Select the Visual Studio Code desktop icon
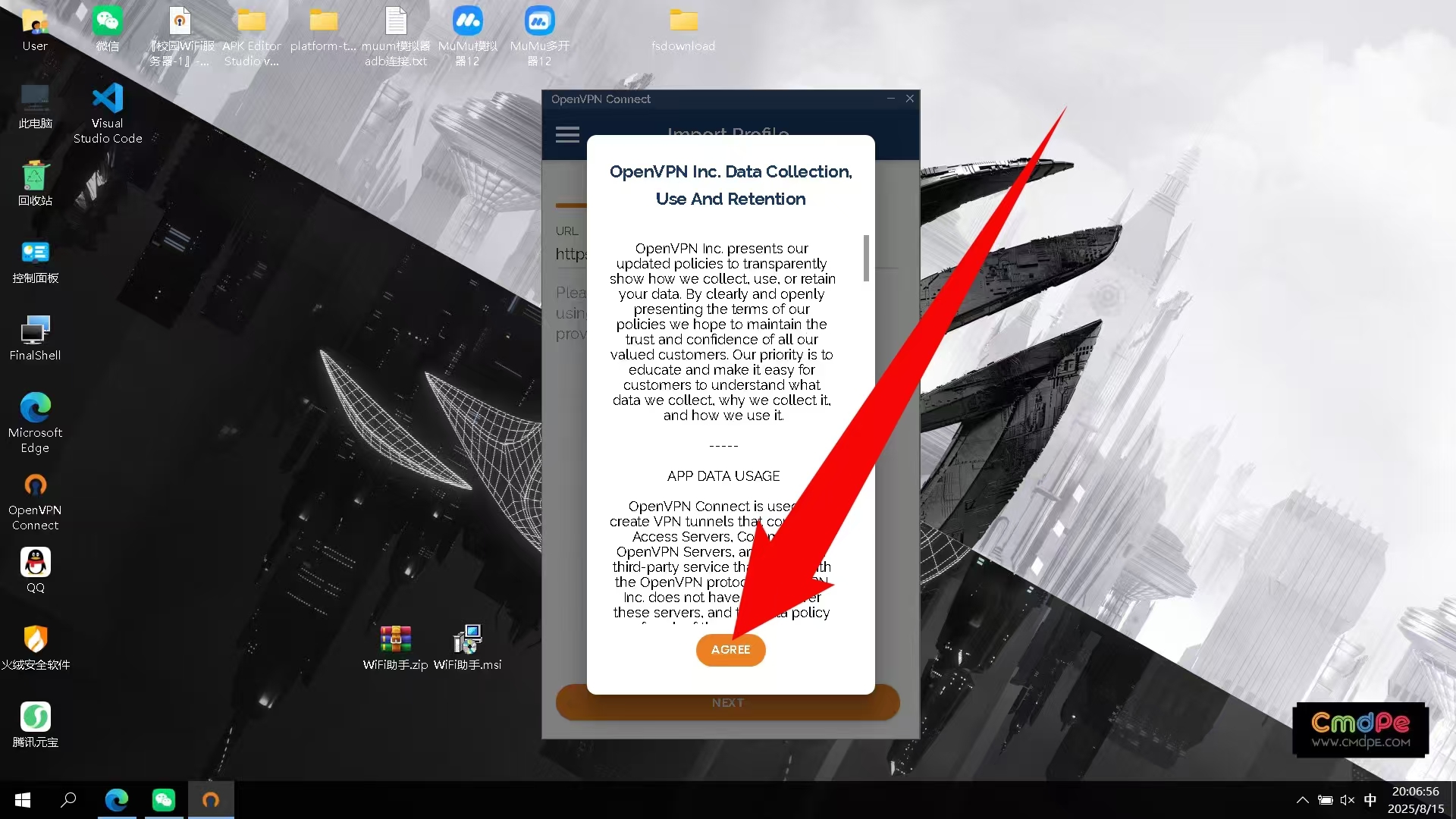This screenshot has width=1456, height=819. pos(108,113)
